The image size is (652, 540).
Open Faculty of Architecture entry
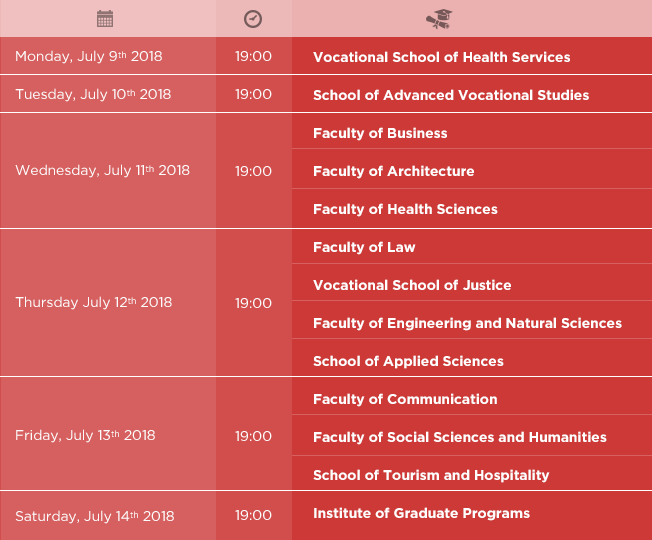[393, 171]
